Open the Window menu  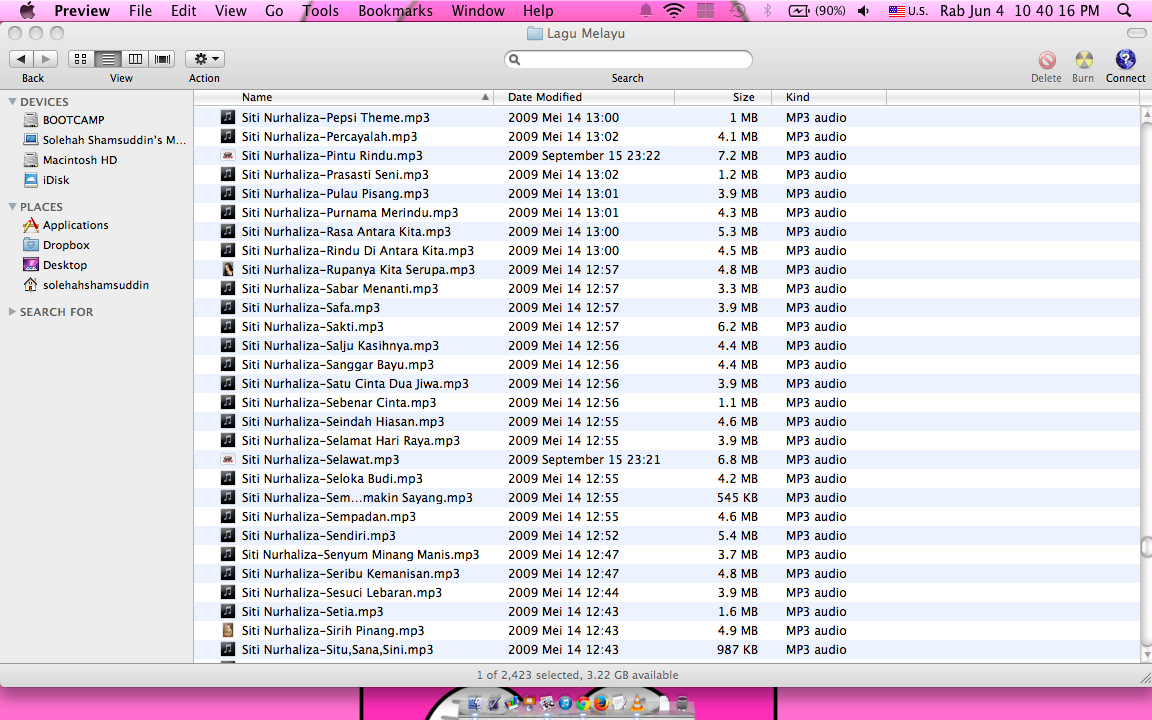coord(478,10)
